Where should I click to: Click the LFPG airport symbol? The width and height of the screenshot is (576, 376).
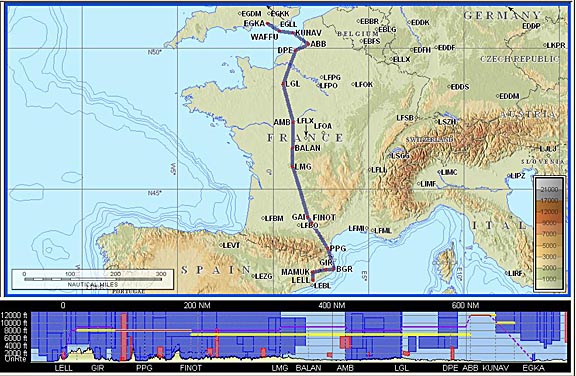pyautogui.click(x=321, y=77)
